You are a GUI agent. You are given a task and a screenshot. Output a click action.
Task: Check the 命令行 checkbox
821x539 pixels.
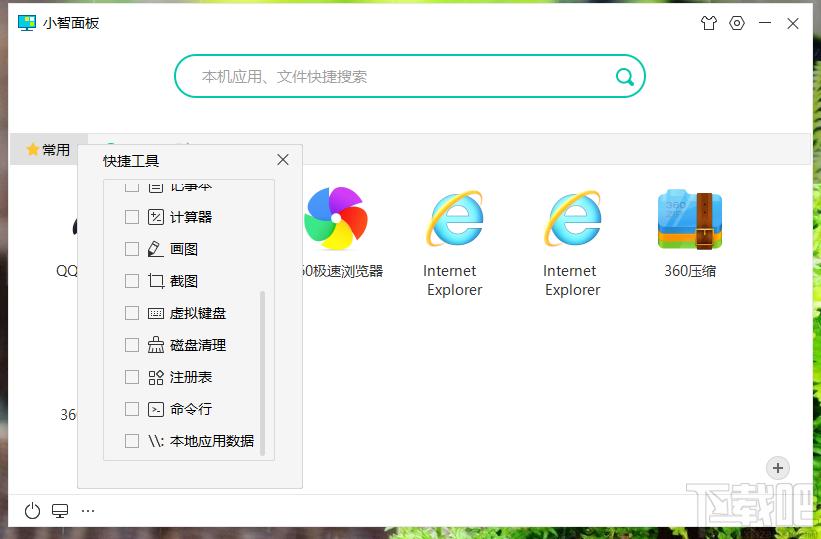132,409
